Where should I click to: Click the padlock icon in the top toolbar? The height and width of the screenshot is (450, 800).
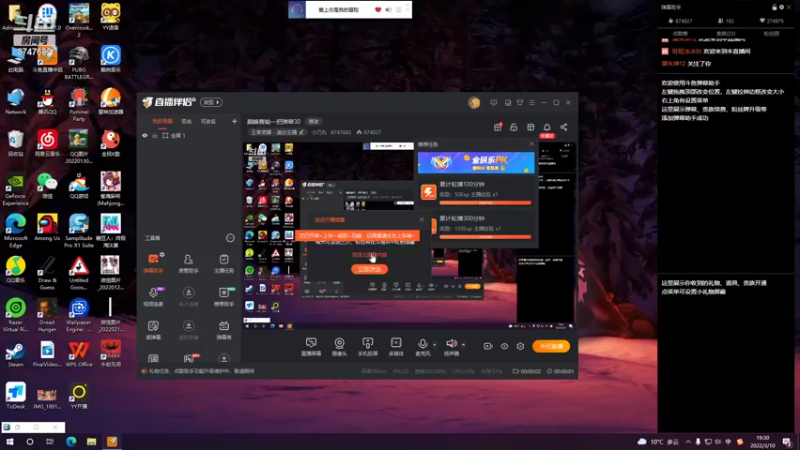pos(514,127)
